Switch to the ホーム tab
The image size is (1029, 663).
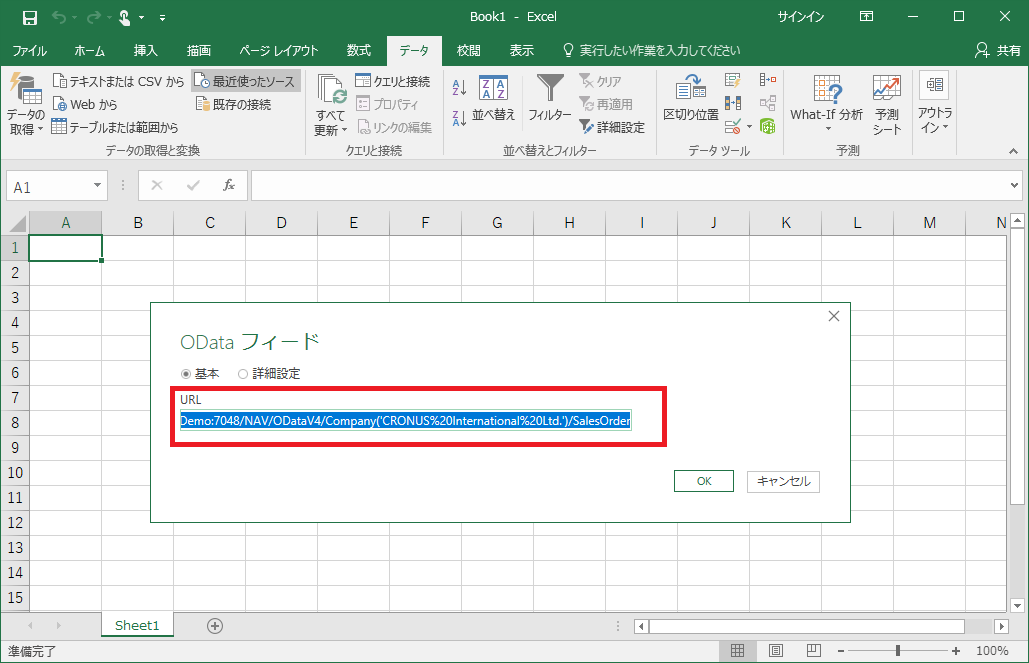(90, 51)
